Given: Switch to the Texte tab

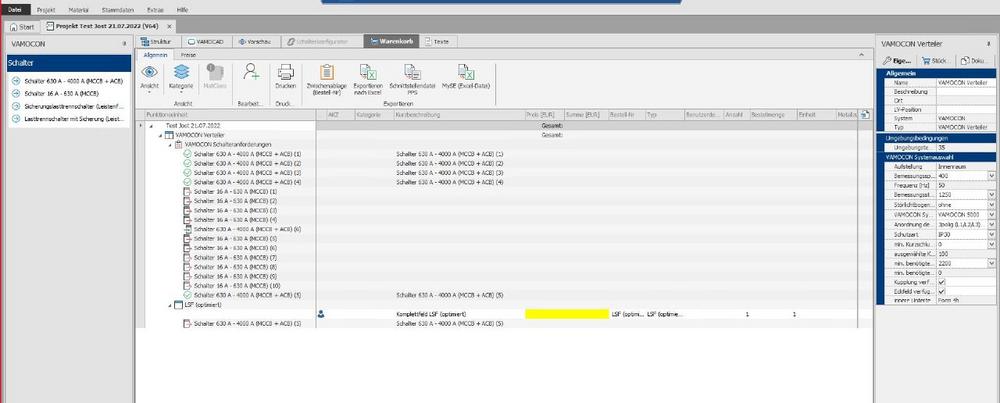Looking at the screenshot, I should pos(438,41).
